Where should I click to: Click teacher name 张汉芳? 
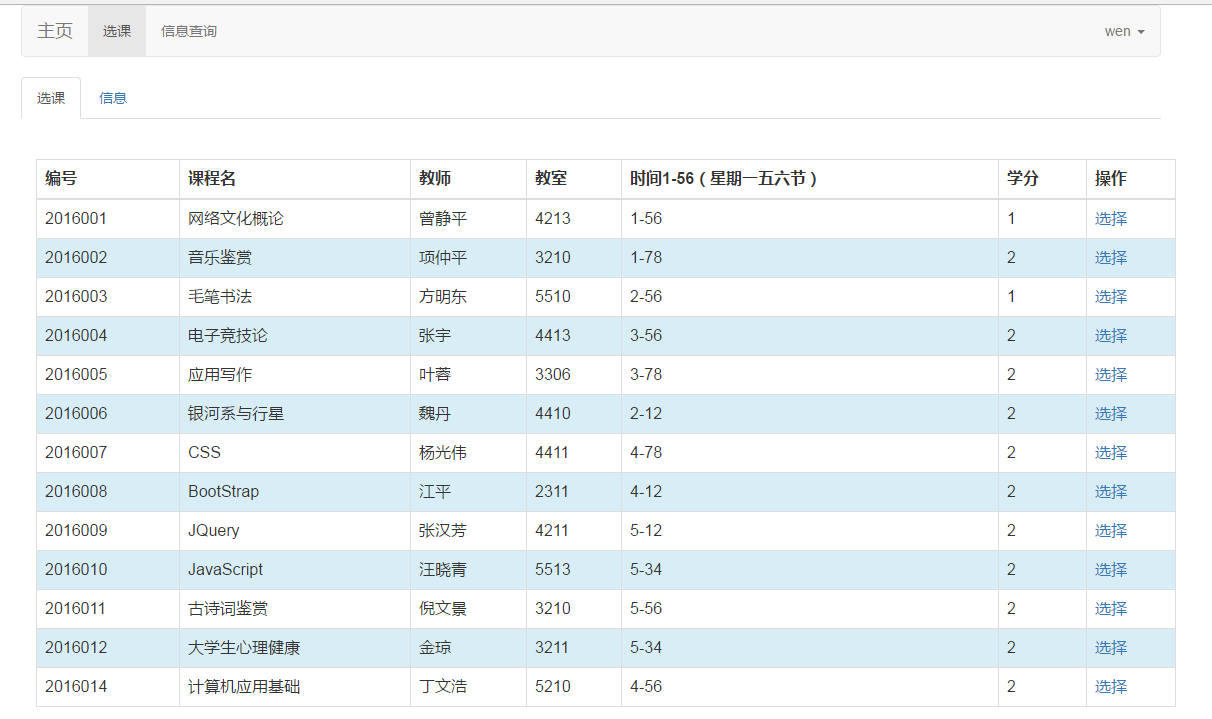(x=443, y=530)
